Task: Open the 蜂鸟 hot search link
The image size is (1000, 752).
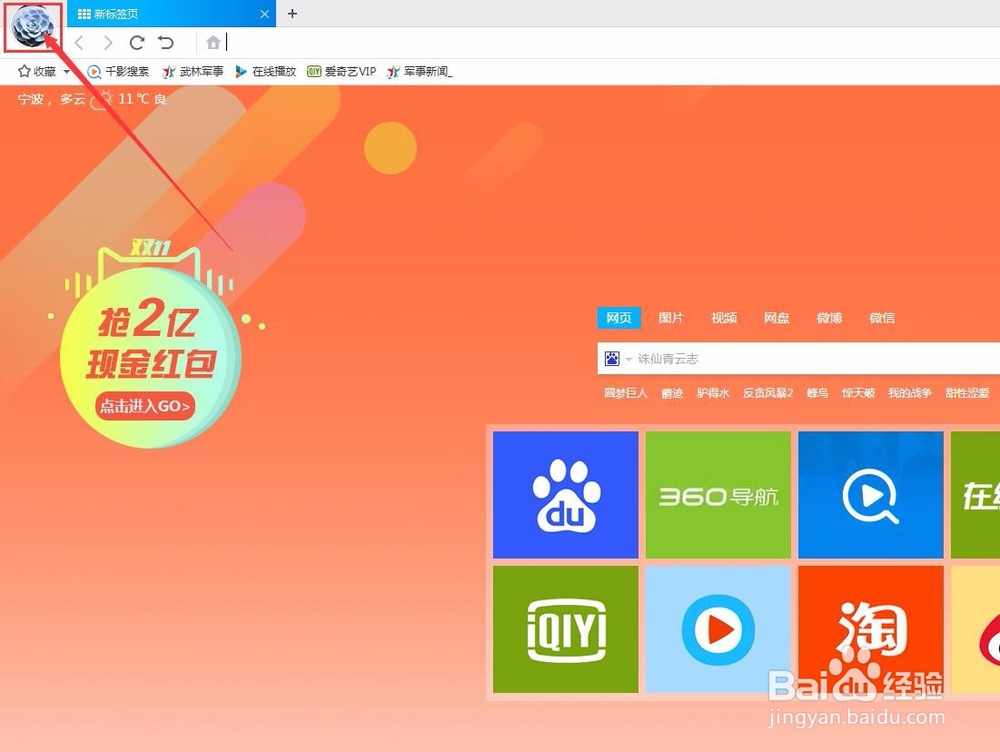Action: point(818,393)
